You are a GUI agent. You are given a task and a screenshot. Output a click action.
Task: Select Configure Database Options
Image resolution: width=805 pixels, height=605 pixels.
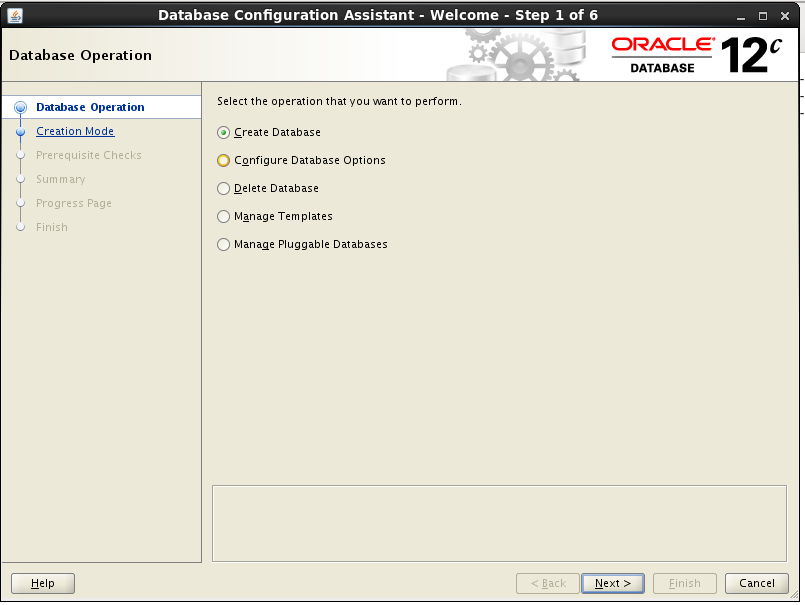pyautogui.click(x=223, y=160)
